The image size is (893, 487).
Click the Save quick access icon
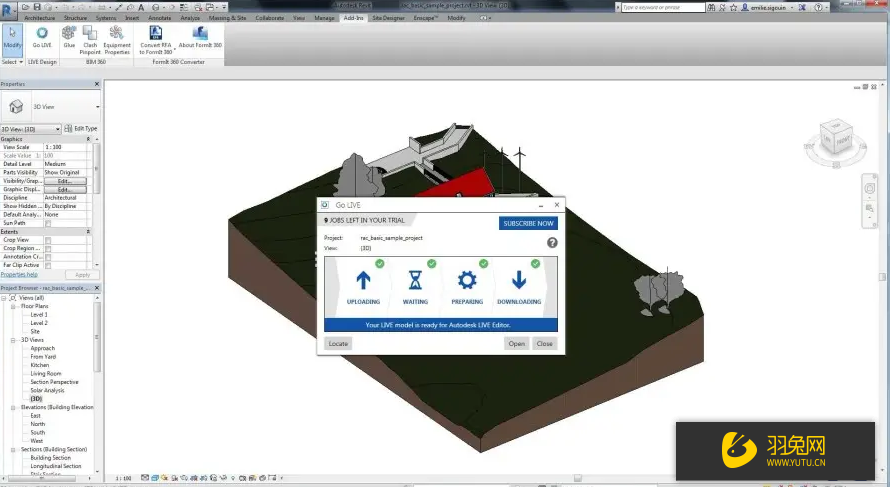coord(37,7)
